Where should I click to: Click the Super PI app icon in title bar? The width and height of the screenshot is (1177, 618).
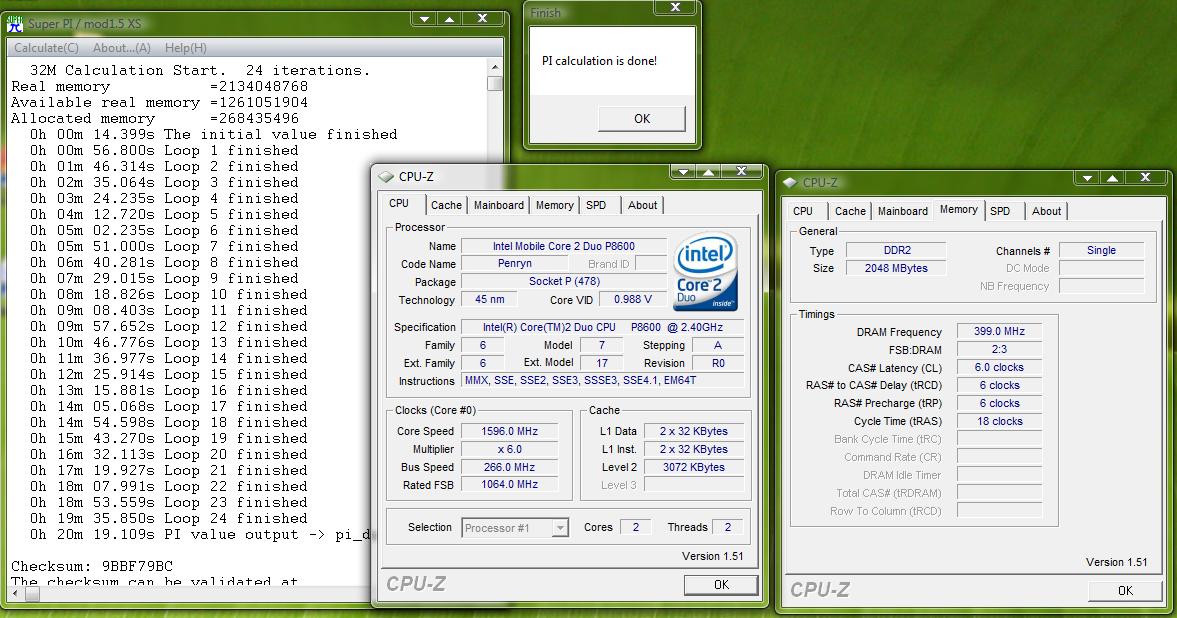[x=15, y=23]
